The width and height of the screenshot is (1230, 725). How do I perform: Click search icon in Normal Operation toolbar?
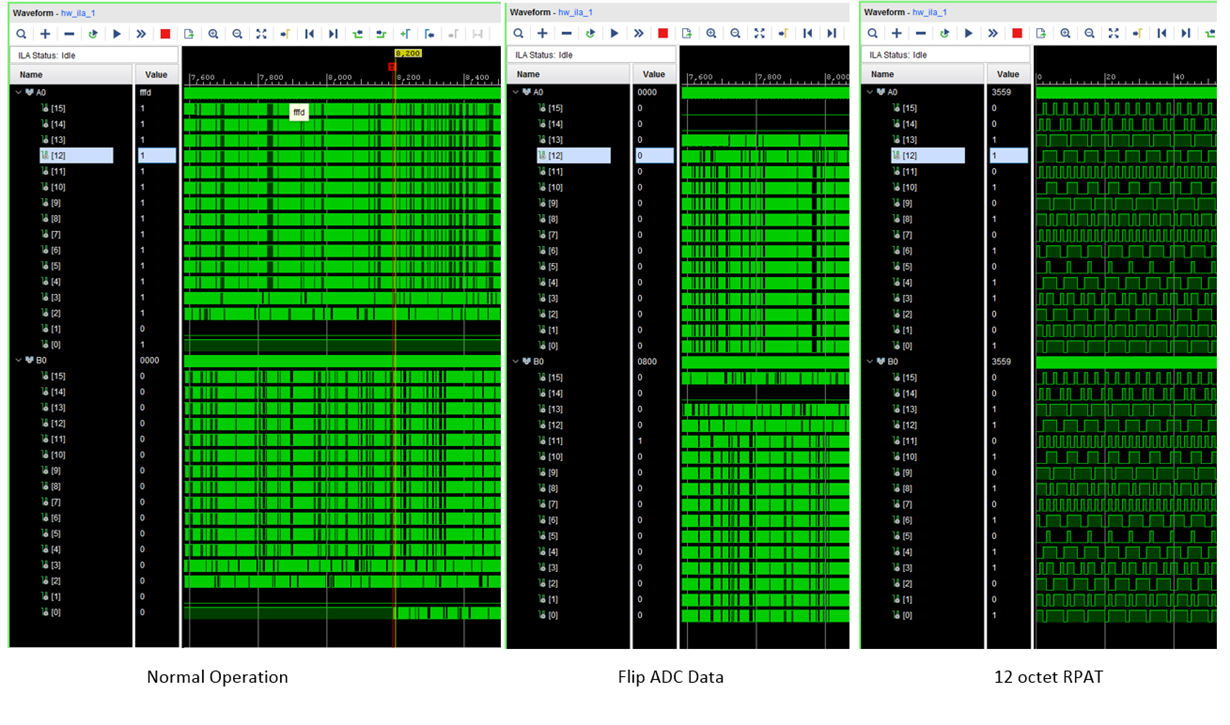tap(21, 33)
